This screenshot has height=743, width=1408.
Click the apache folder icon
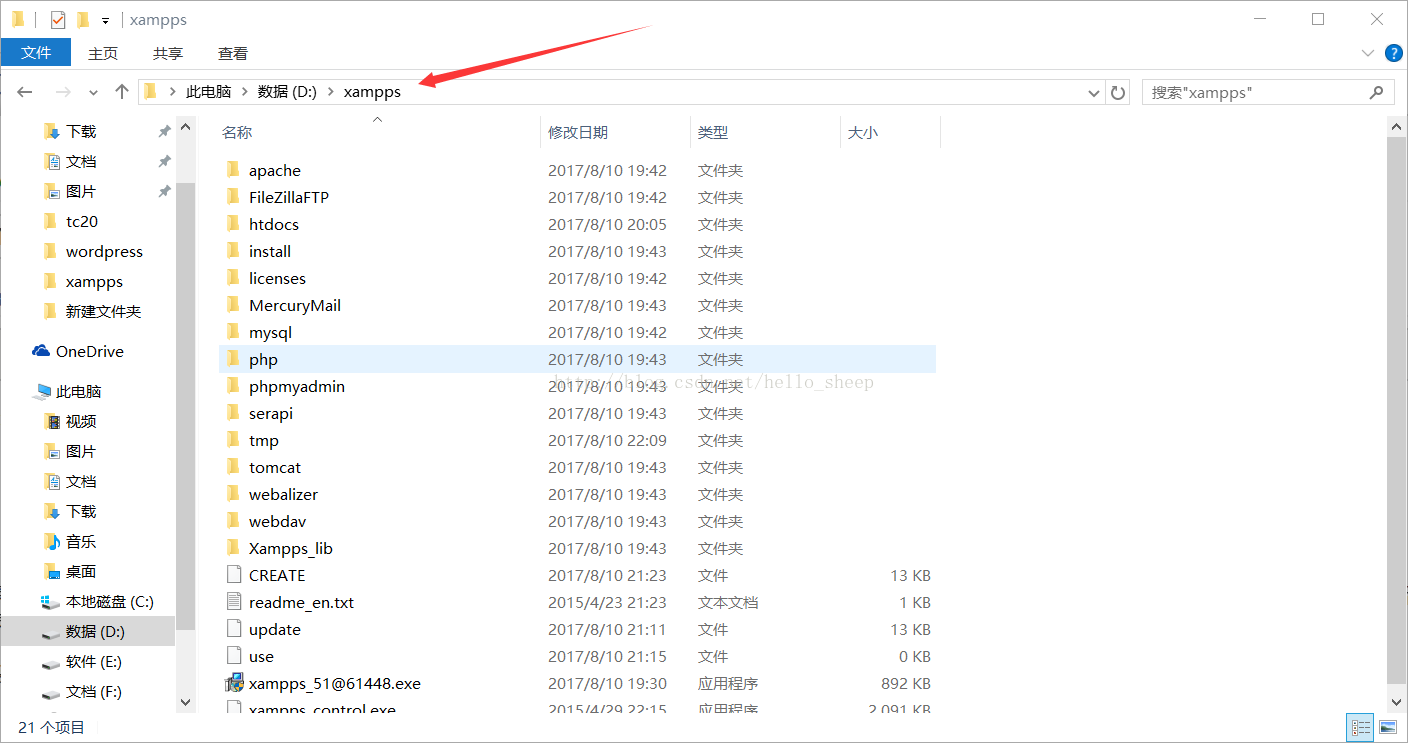point(233,170)
